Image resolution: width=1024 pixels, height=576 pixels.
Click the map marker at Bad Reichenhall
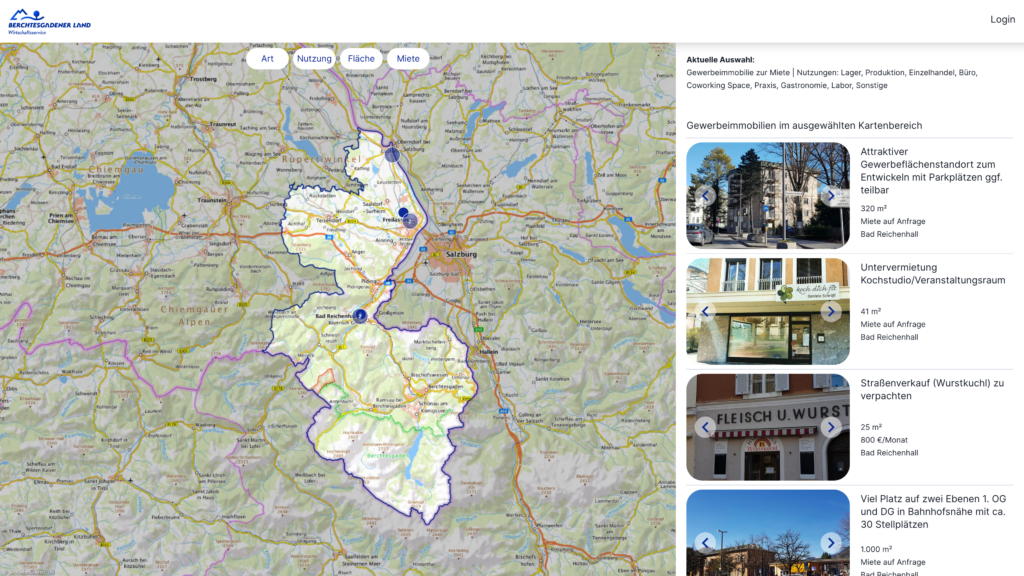point(360,315)
